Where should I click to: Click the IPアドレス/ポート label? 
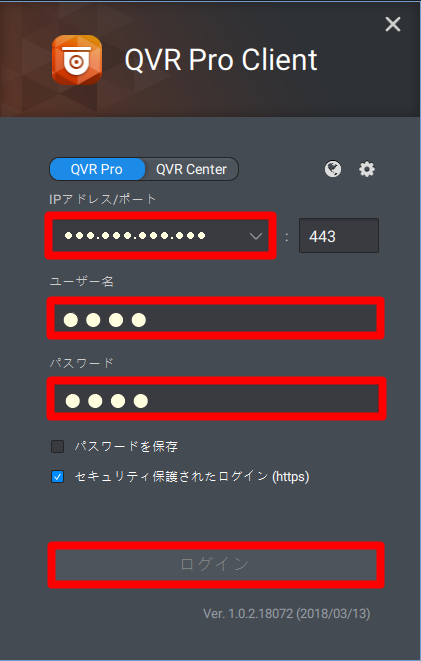pos(102,199)
